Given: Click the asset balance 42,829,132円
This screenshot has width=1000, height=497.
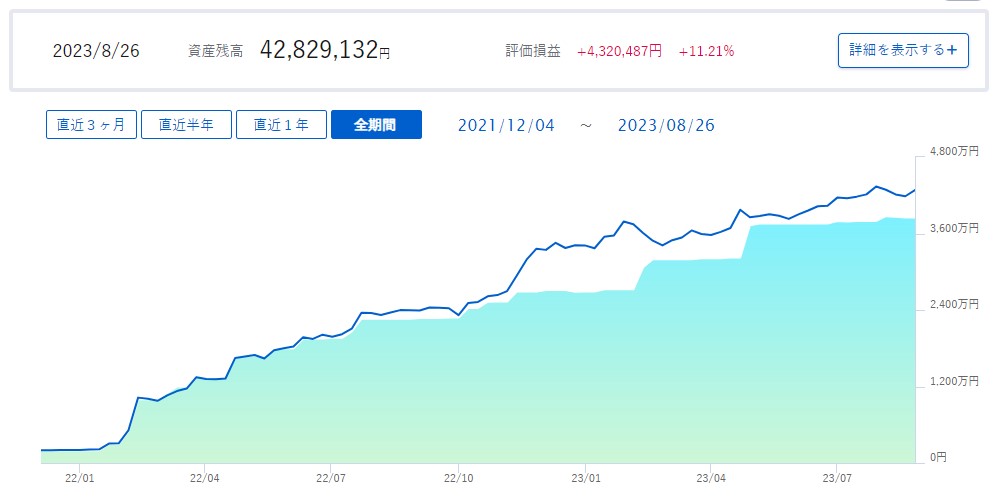Looking at the screenshot, I should click(x=325, y=50).
